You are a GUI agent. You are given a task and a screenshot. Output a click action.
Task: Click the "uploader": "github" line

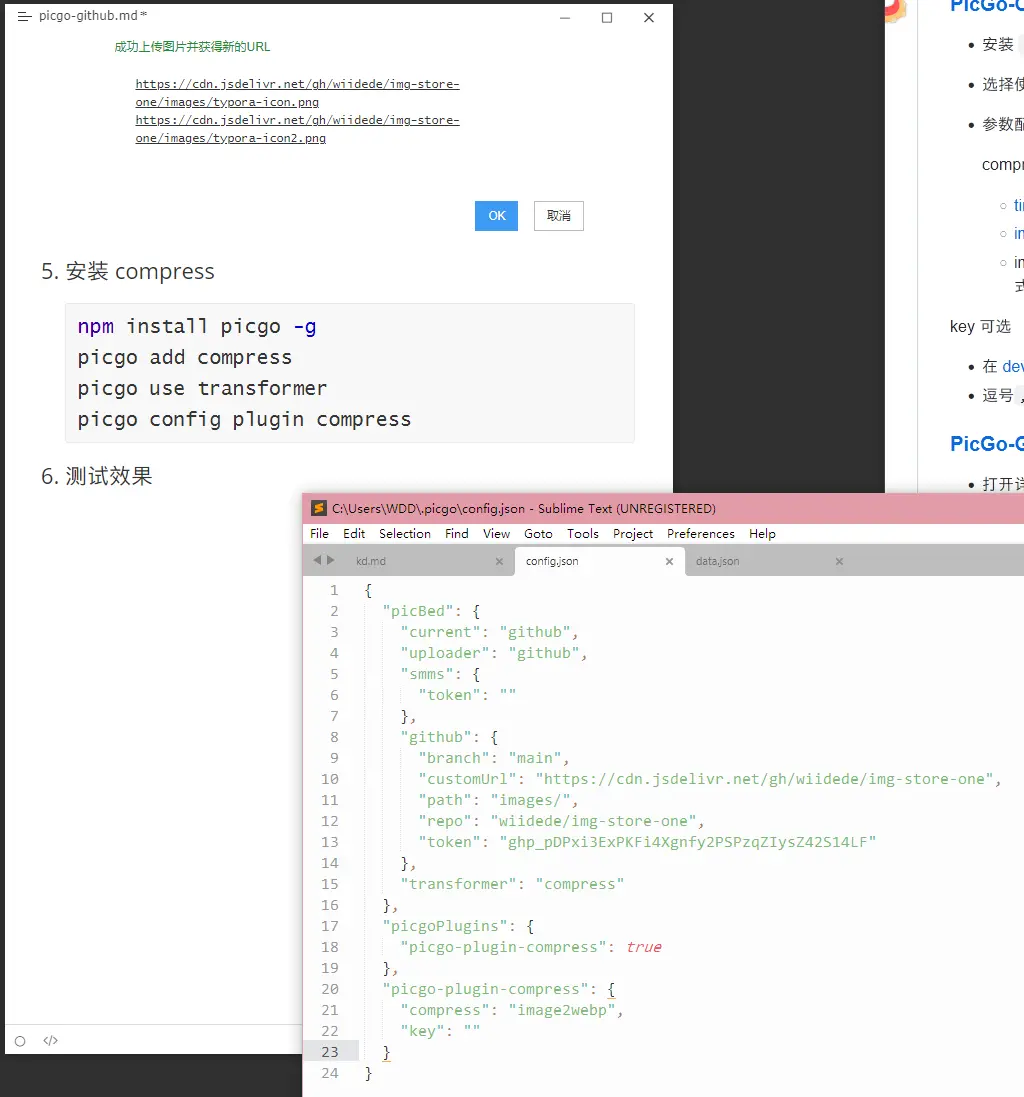pos(494,653)
